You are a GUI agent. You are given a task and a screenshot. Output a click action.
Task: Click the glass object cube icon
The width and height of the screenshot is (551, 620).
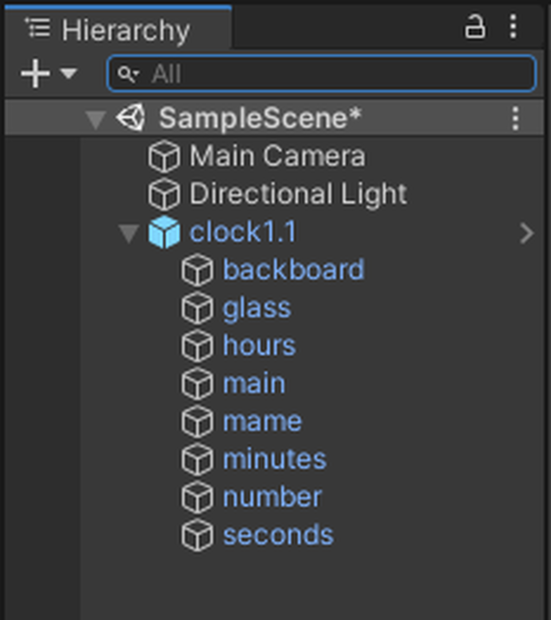[x=197, y=308]
